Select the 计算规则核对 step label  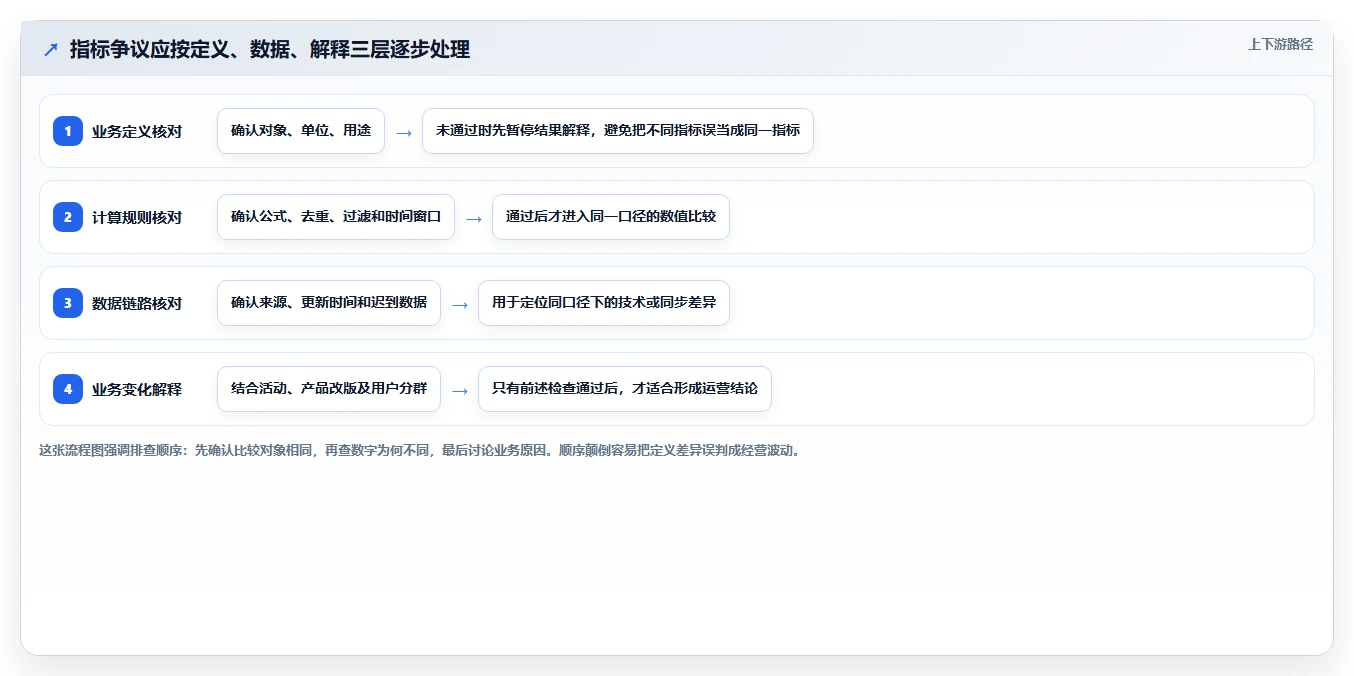tap(137, 217)
